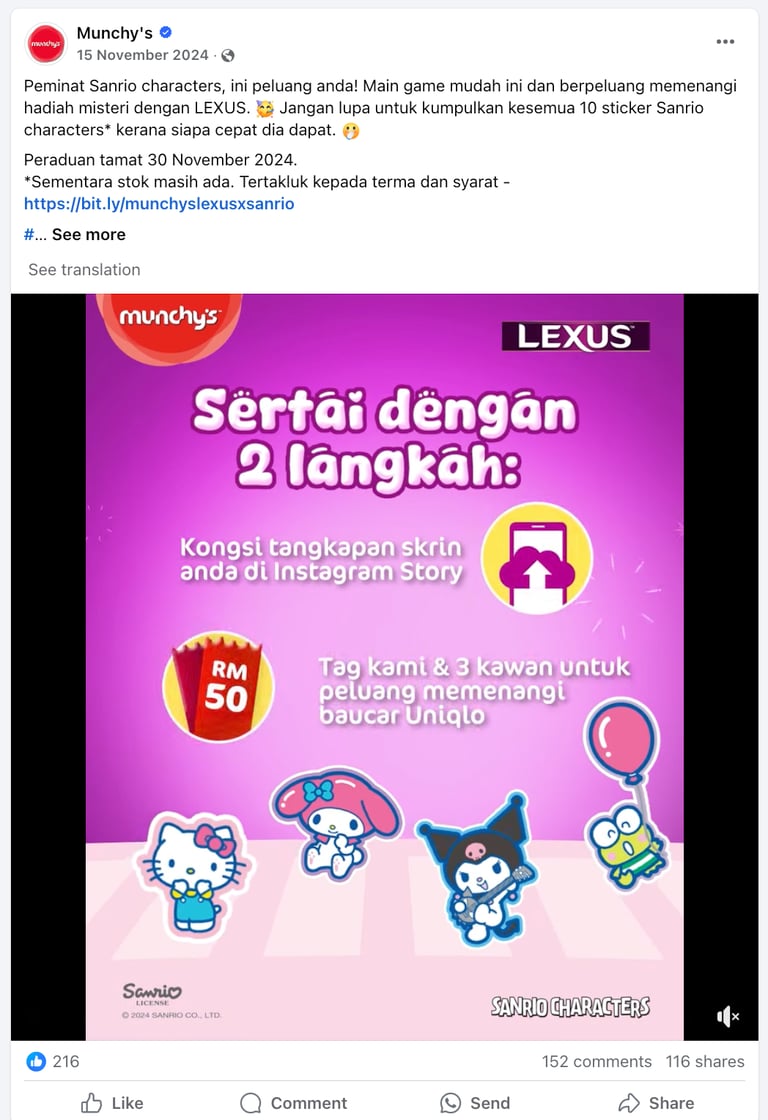Open the three-dot post options menu
This screenshot has width=768, height=1120.
[x=725, y=41]
